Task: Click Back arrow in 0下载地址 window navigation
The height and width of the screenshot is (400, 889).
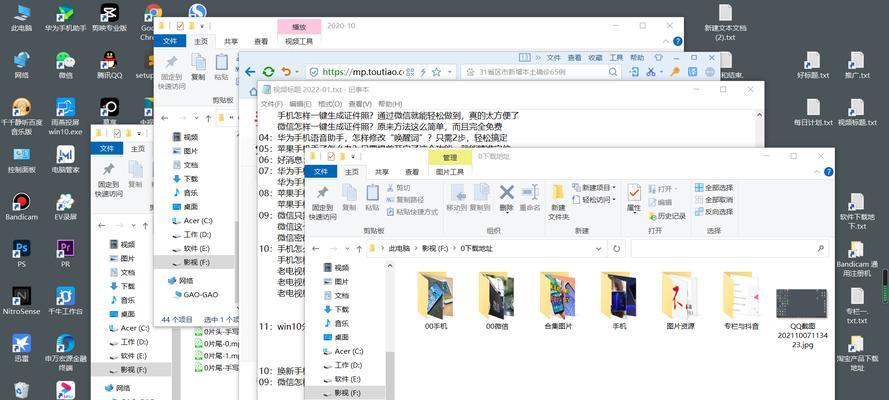Action: pos(316,249)
